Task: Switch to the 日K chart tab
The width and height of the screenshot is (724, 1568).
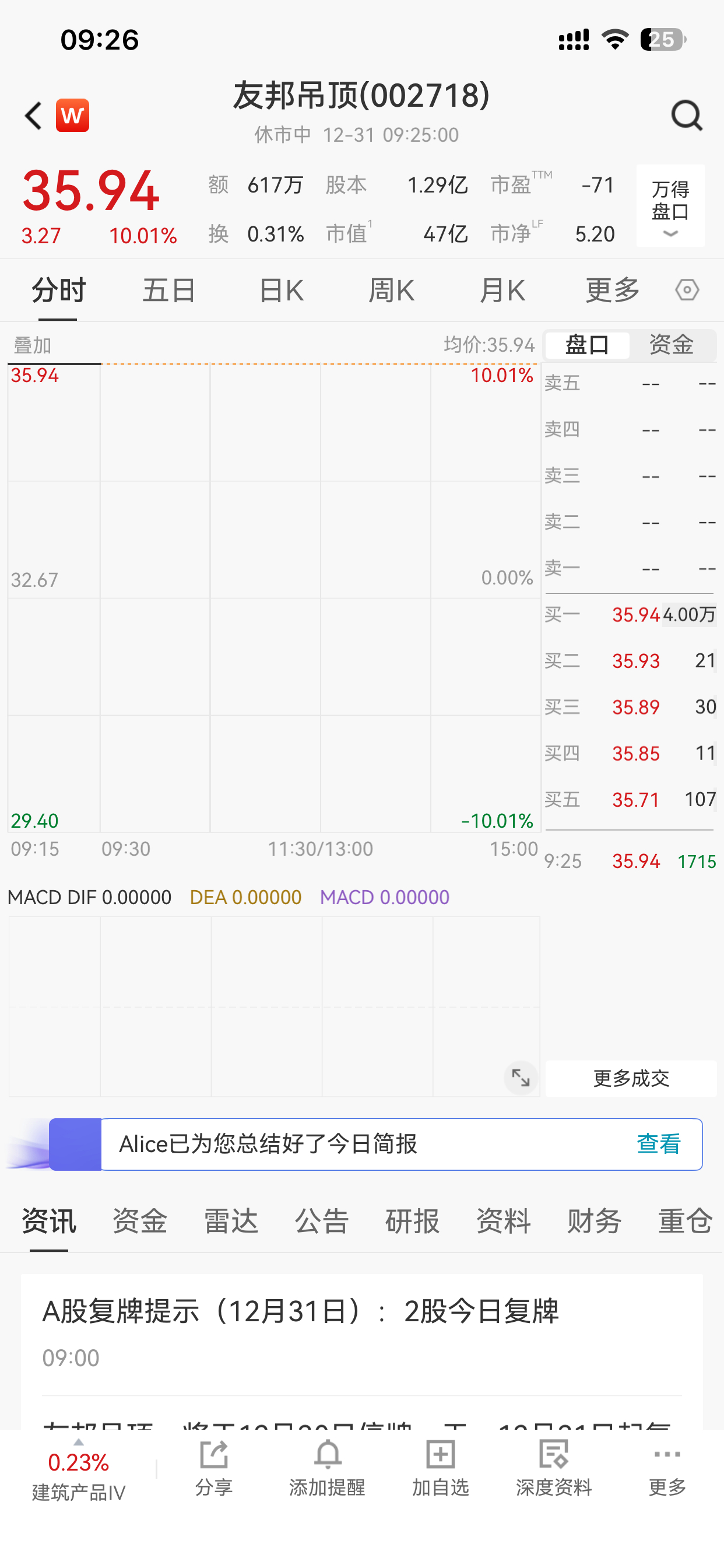Action: (281, 290)
